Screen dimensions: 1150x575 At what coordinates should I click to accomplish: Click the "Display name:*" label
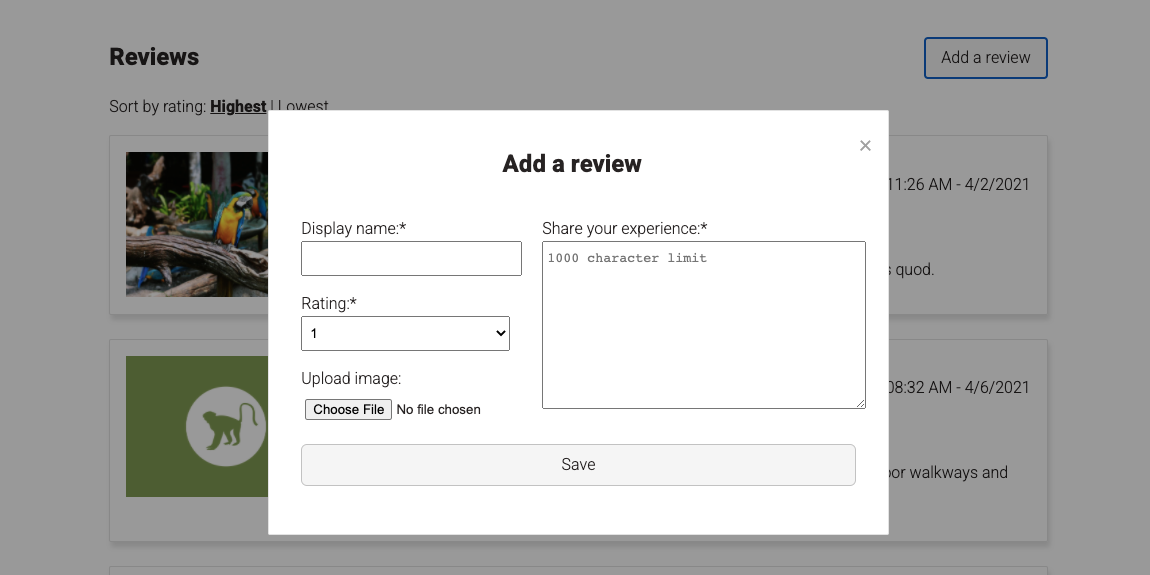(354, 228)
